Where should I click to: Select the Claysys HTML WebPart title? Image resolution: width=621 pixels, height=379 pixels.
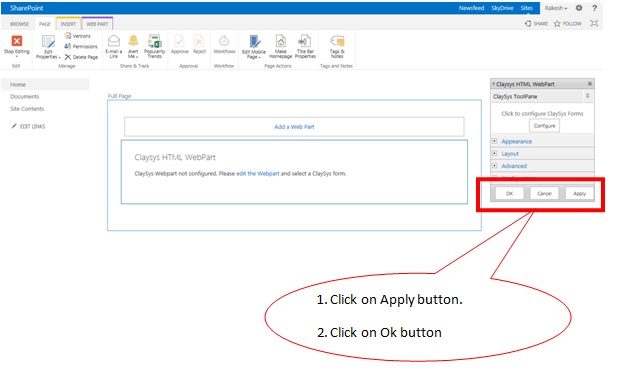pos(175,157)
